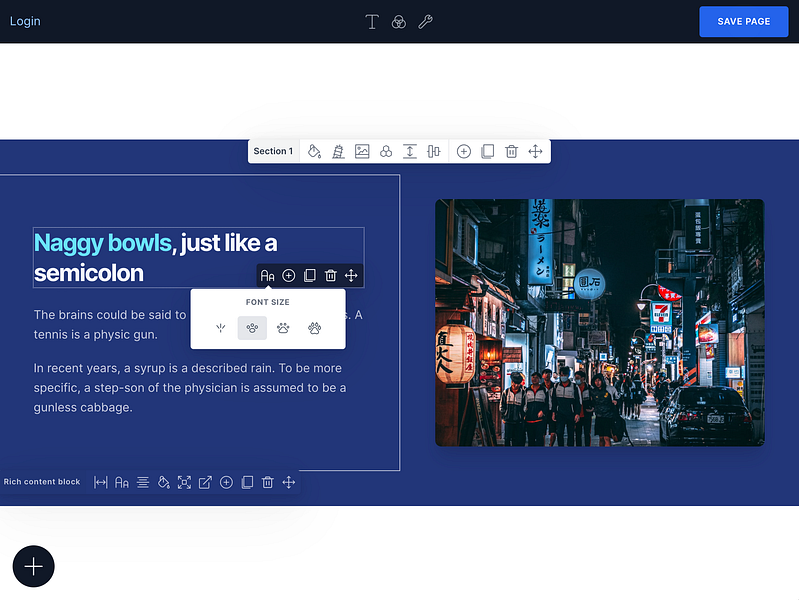
Task: Select smallest font size option
Action: 221,328
